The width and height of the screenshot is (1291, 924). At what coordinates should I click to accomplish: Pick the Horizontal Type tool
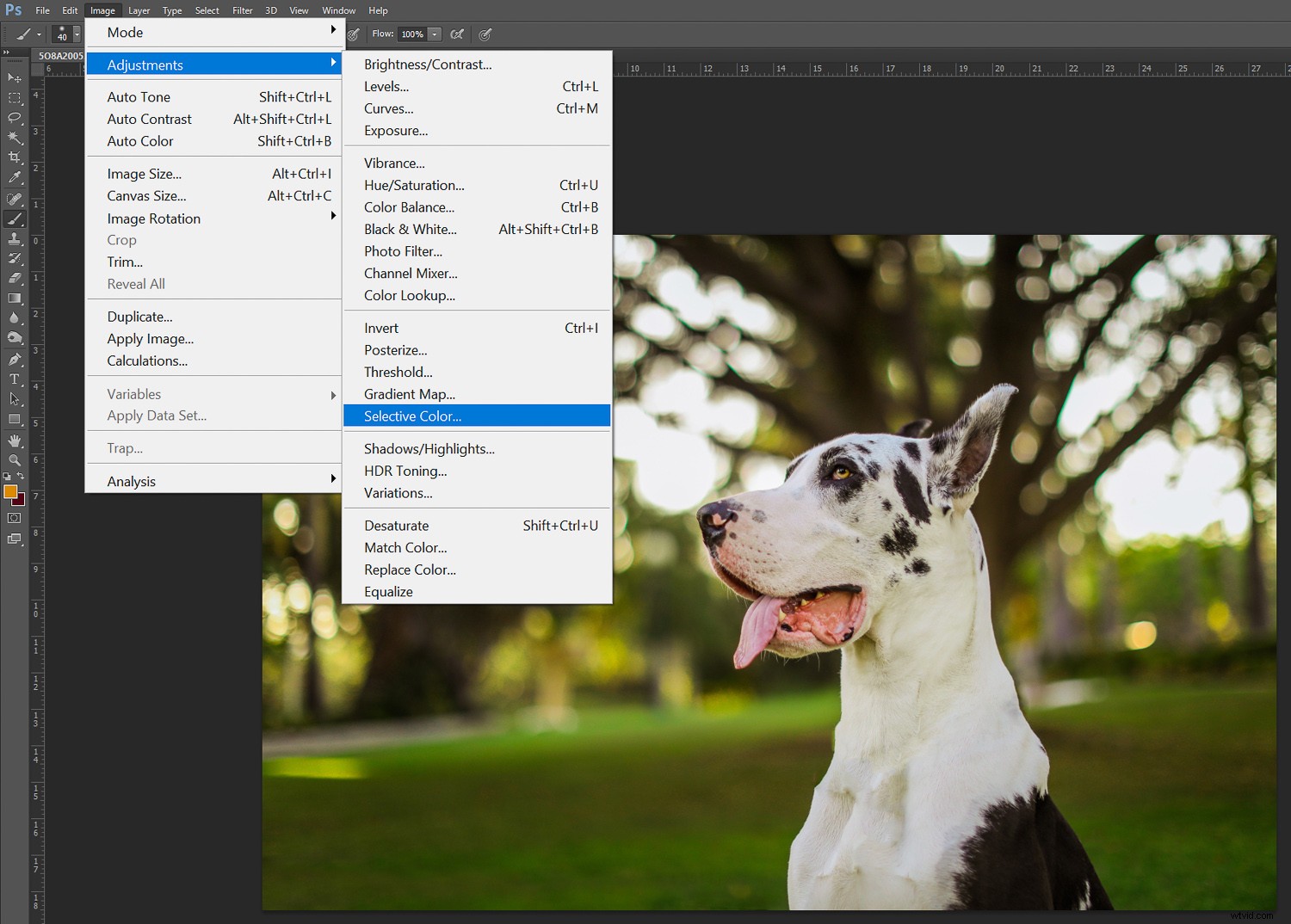14,379
